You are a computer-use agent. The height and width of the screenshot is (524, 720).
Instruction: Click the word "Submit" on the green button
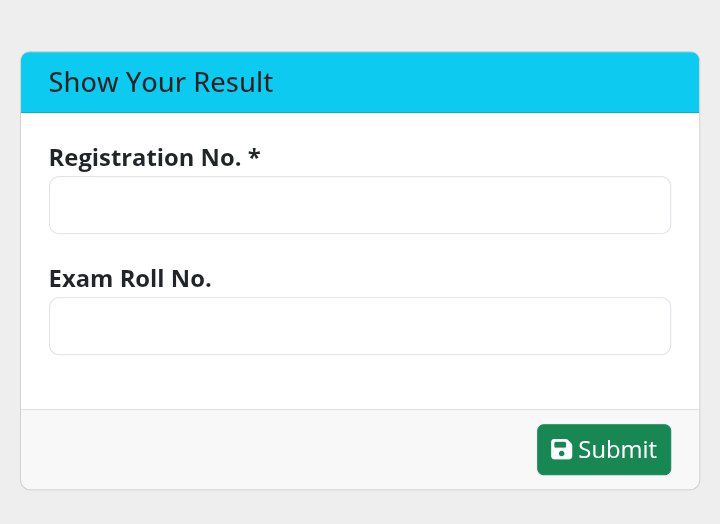click(617, 450)
